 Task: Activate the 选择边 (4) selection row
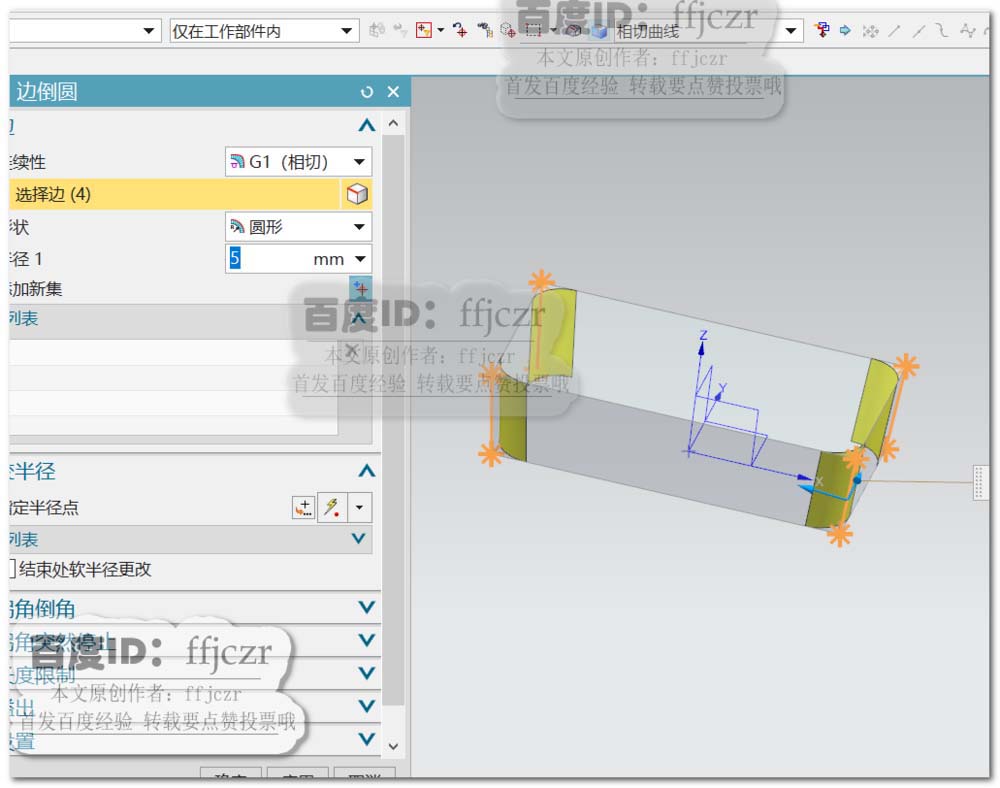[x=174, y=194]
